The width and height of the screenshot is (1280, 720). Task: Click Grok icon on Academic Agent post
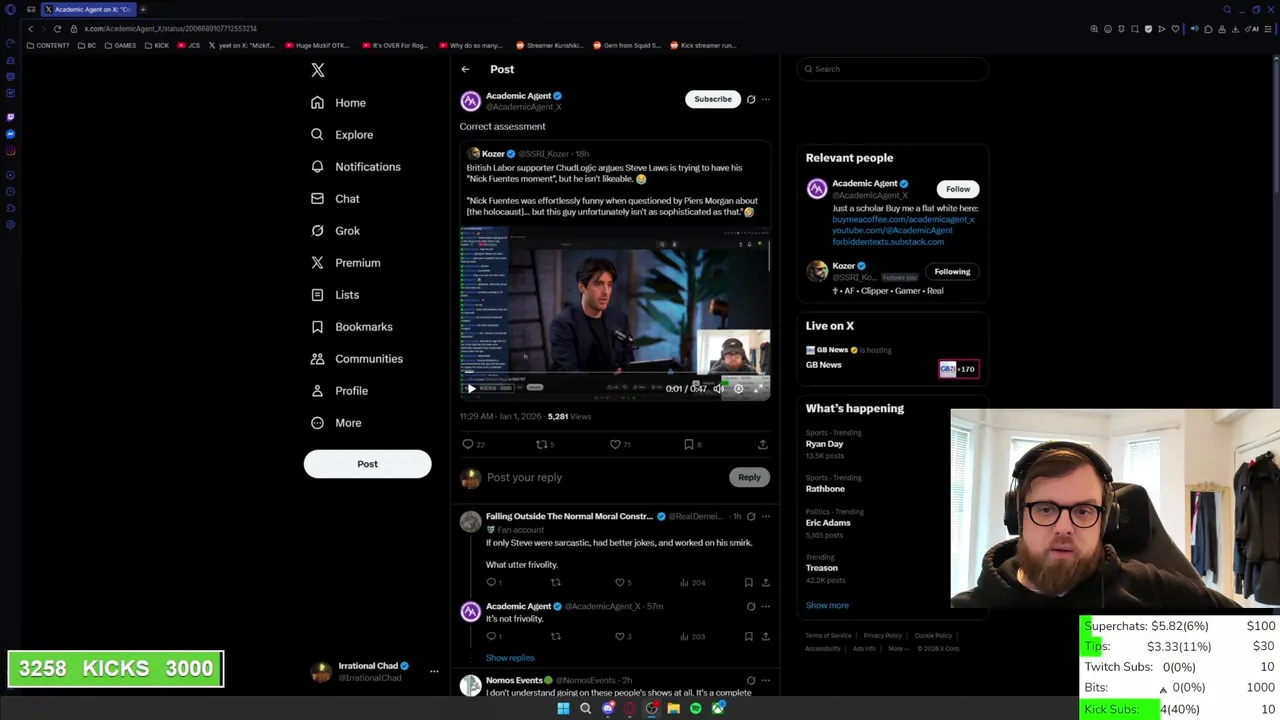[751, 99]
